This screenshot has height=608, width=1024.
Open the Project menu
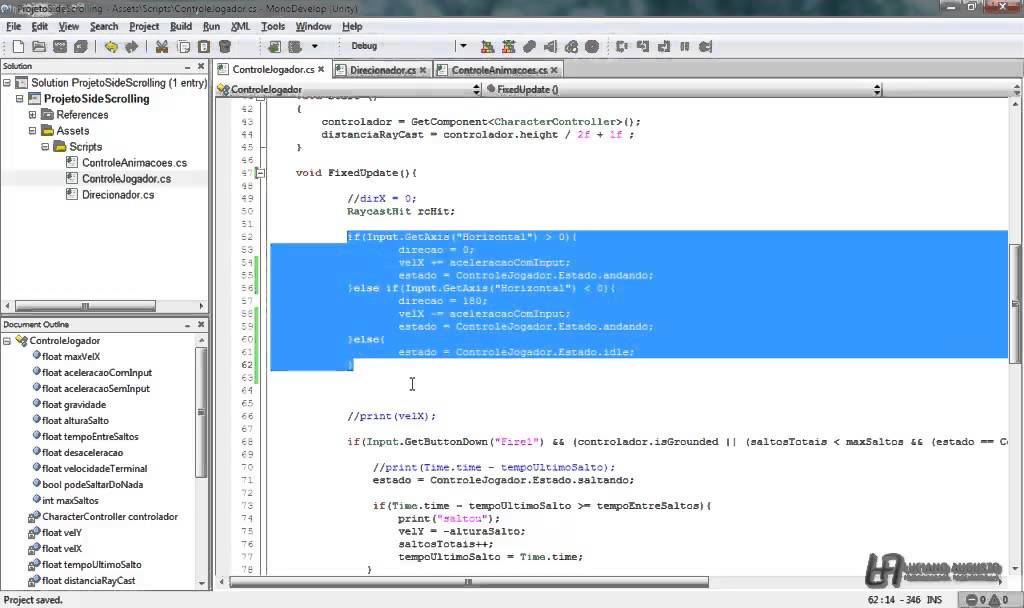coord(144,26)
